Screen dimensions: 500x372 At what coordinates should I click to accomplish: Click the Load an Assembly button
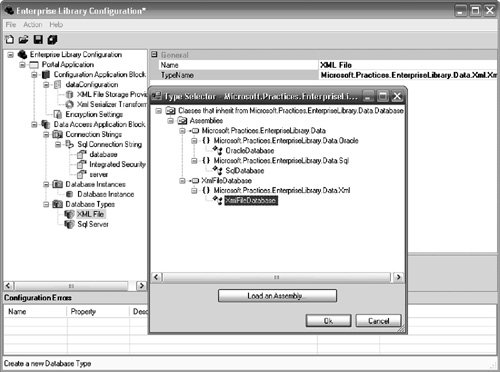(x=277, y=296)
